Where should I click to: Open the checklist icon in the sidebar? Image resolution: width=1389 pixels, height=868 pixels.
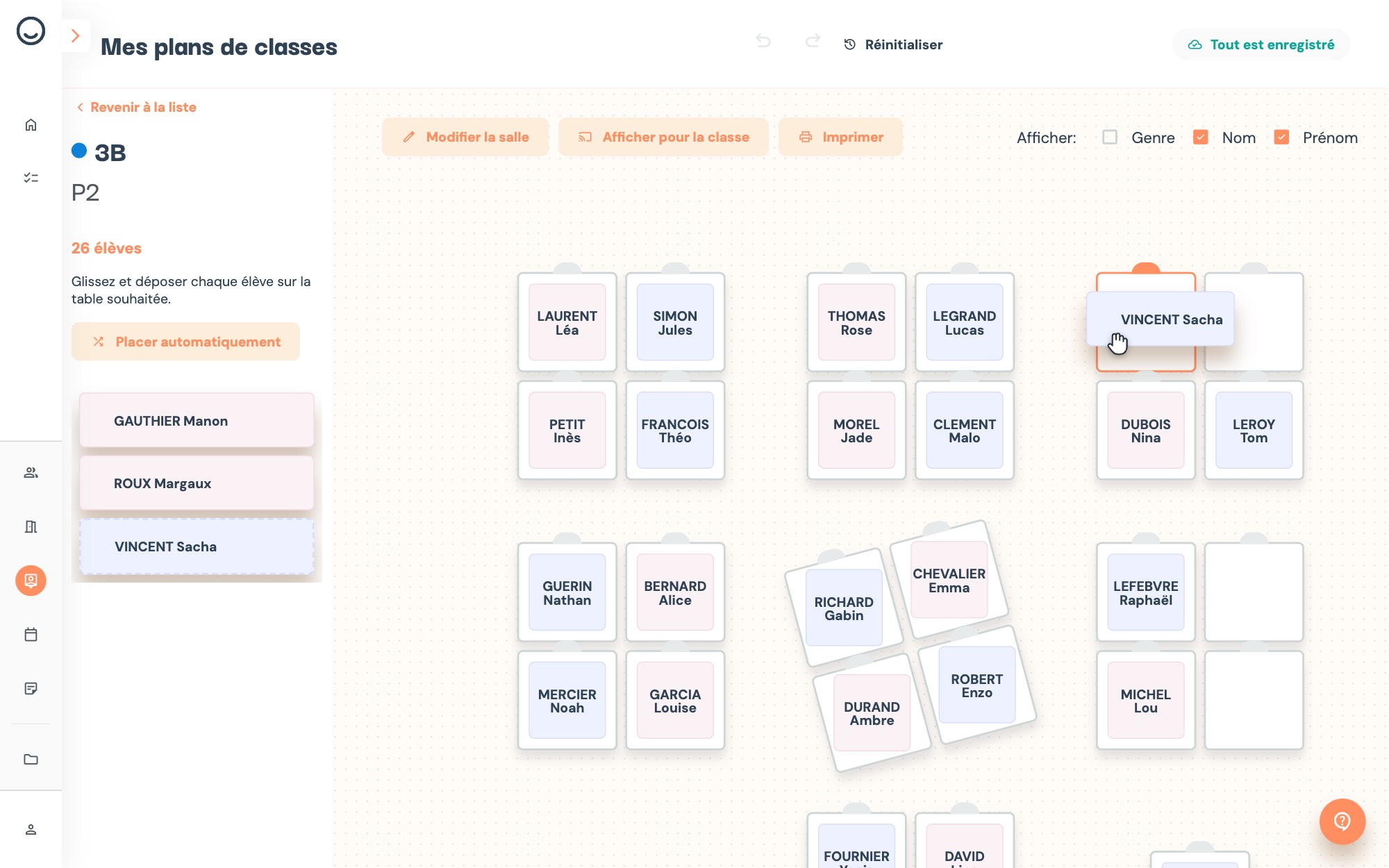(31, 178)
